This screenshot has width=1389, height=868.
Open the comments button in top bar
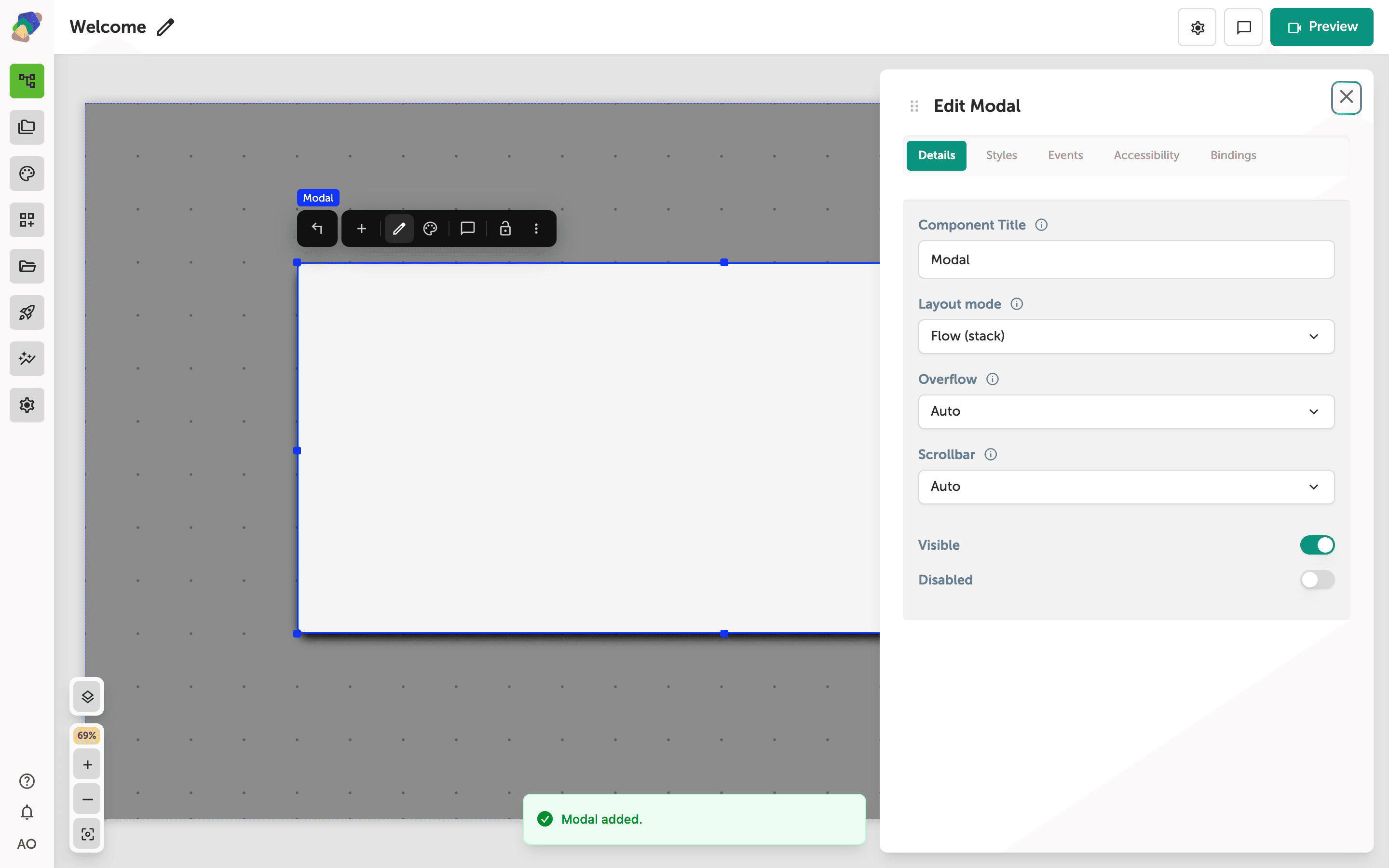coord(1243,27)
